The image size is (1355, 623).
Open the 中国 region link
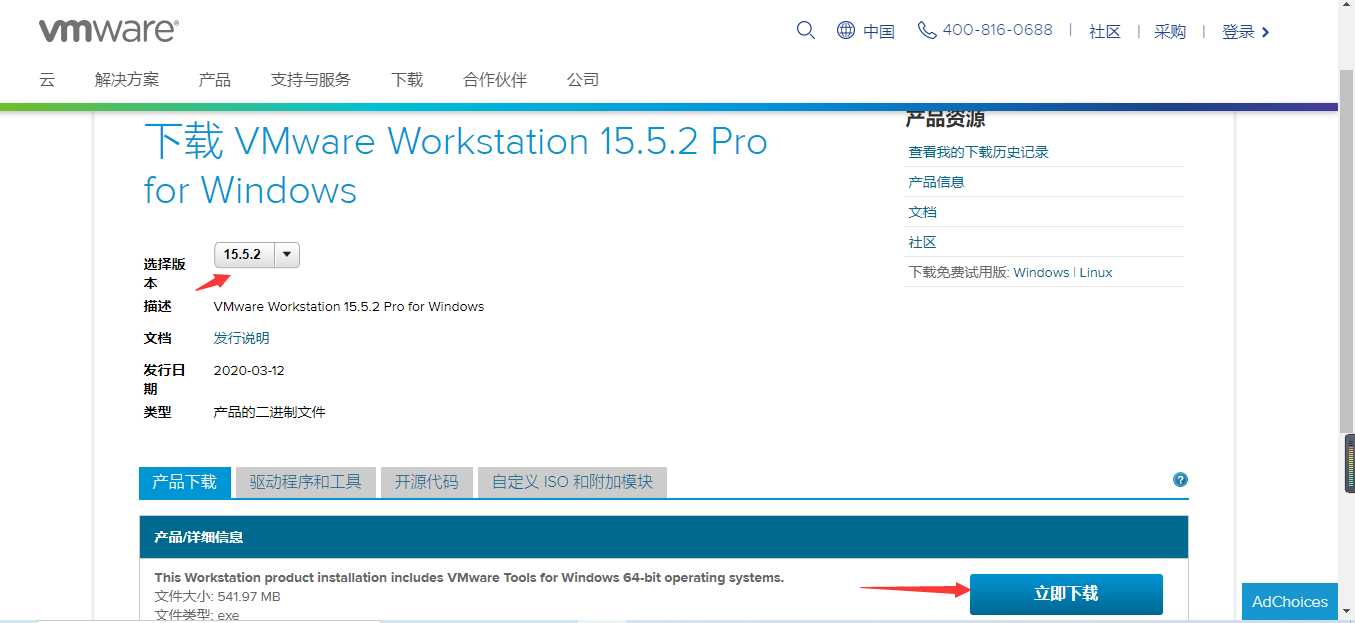879,32
